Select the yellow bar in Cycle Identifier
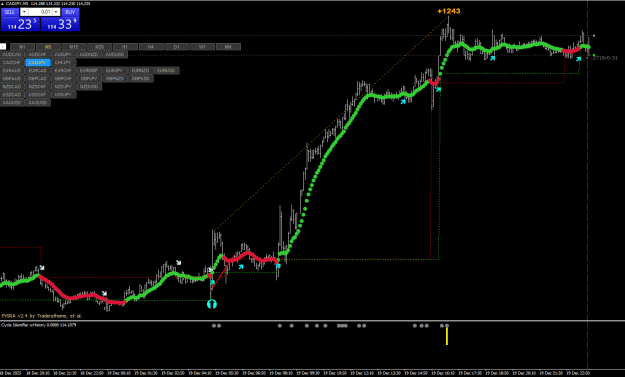 447,336
